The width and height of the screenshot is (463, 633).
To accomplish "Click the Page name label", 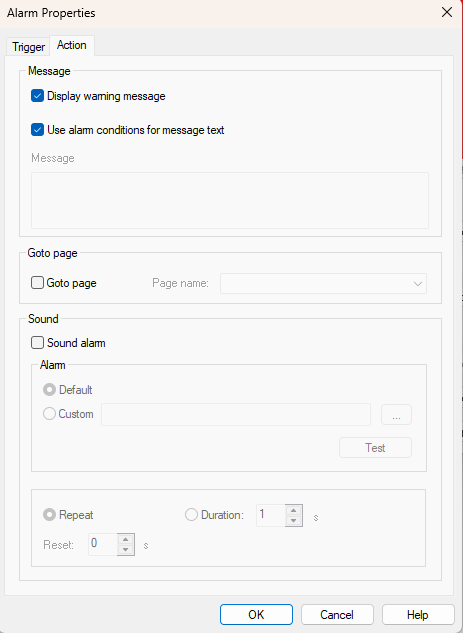I will 180,283.
